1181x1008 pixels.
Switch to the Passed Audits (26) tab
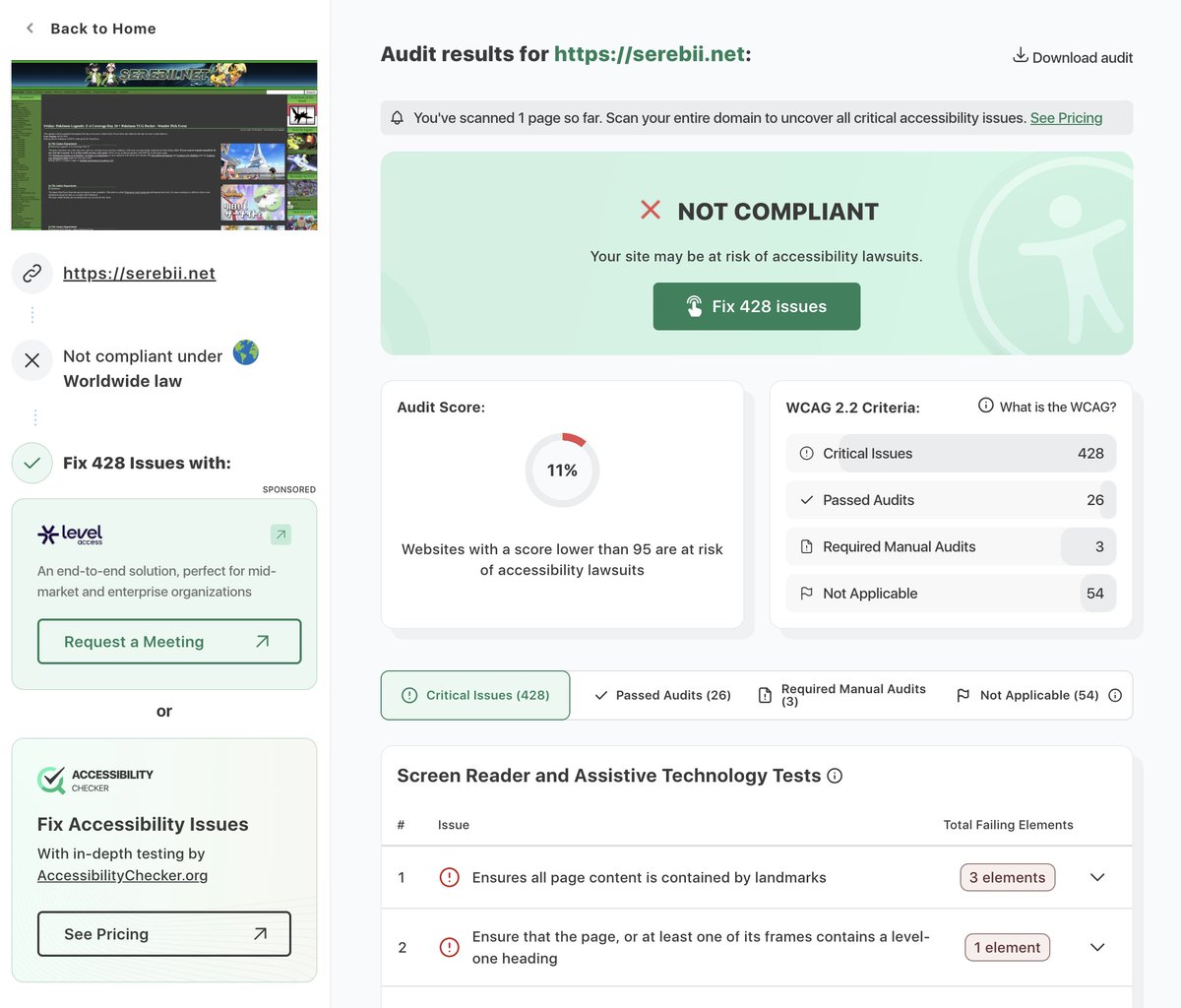pyautogui.click(x=662, y=695)
